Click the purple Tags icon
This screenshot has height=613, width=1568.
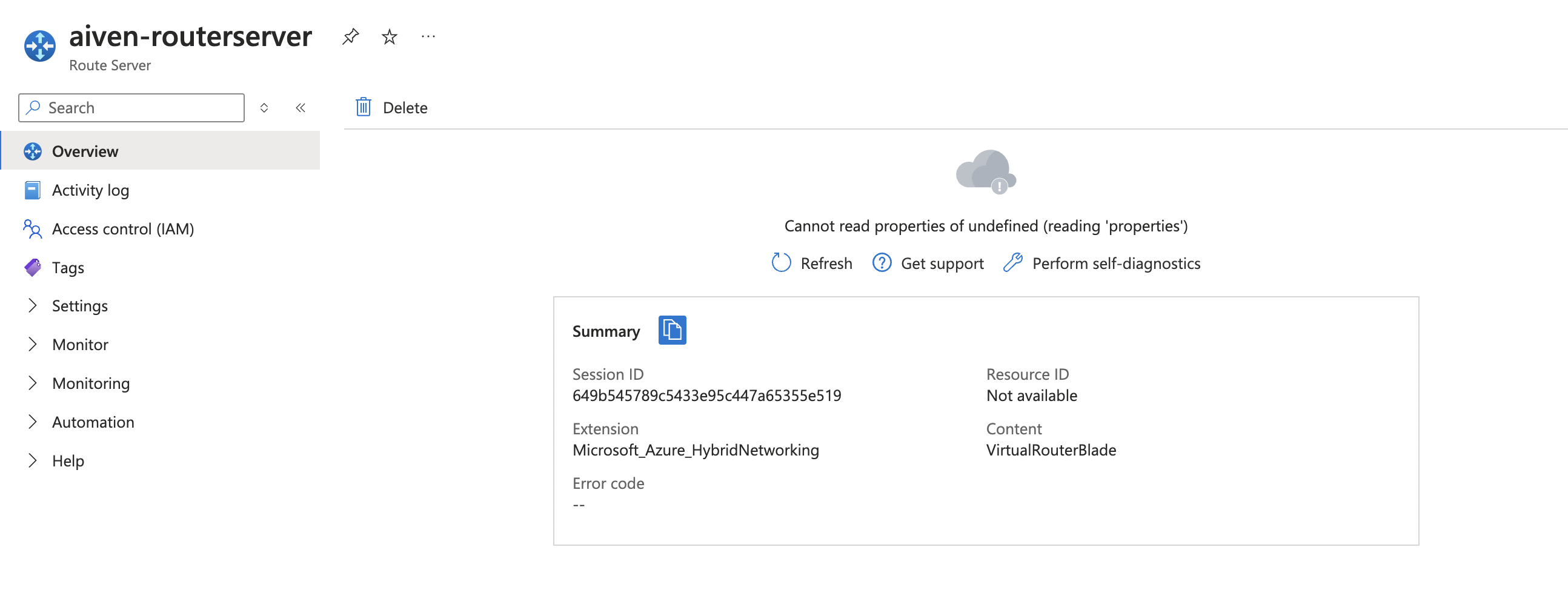33,267
